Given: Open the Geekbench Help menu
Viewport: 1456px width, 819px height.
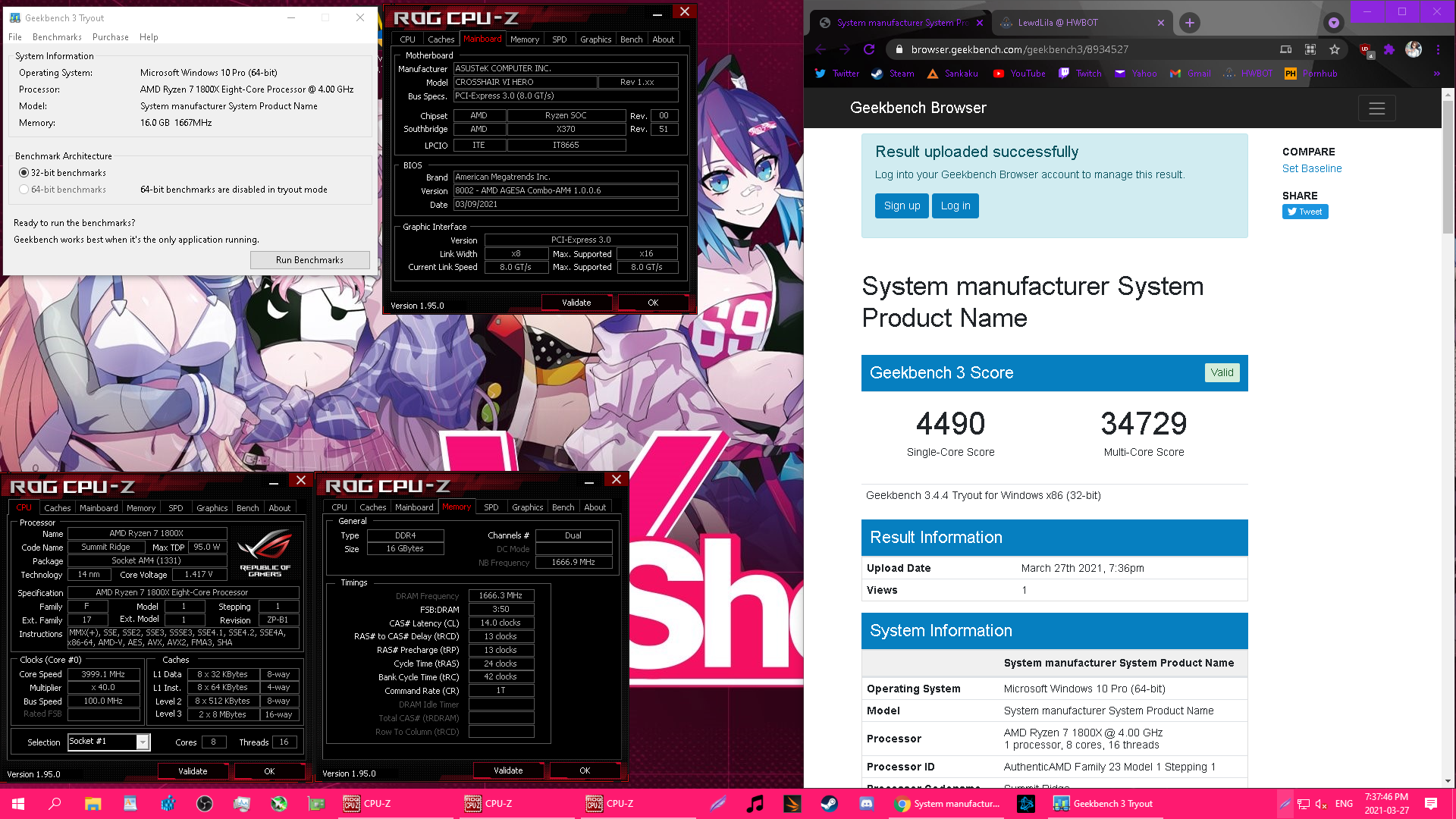Looking at the screenshot, I should [149, 37].
